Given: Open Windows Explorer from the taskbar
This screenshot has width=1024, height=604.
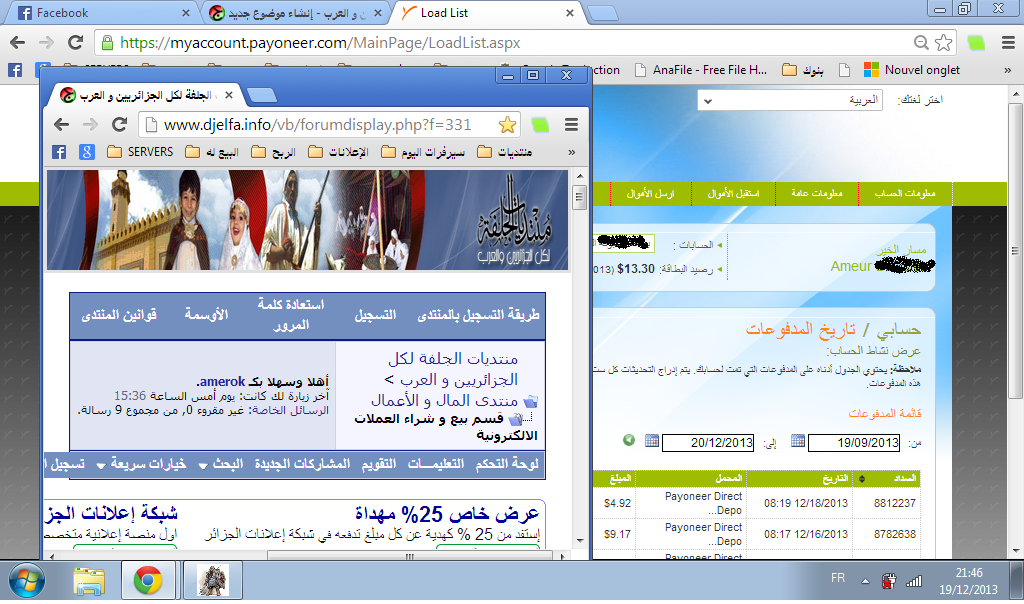Looking at the screenshot, I should (89, 580).
